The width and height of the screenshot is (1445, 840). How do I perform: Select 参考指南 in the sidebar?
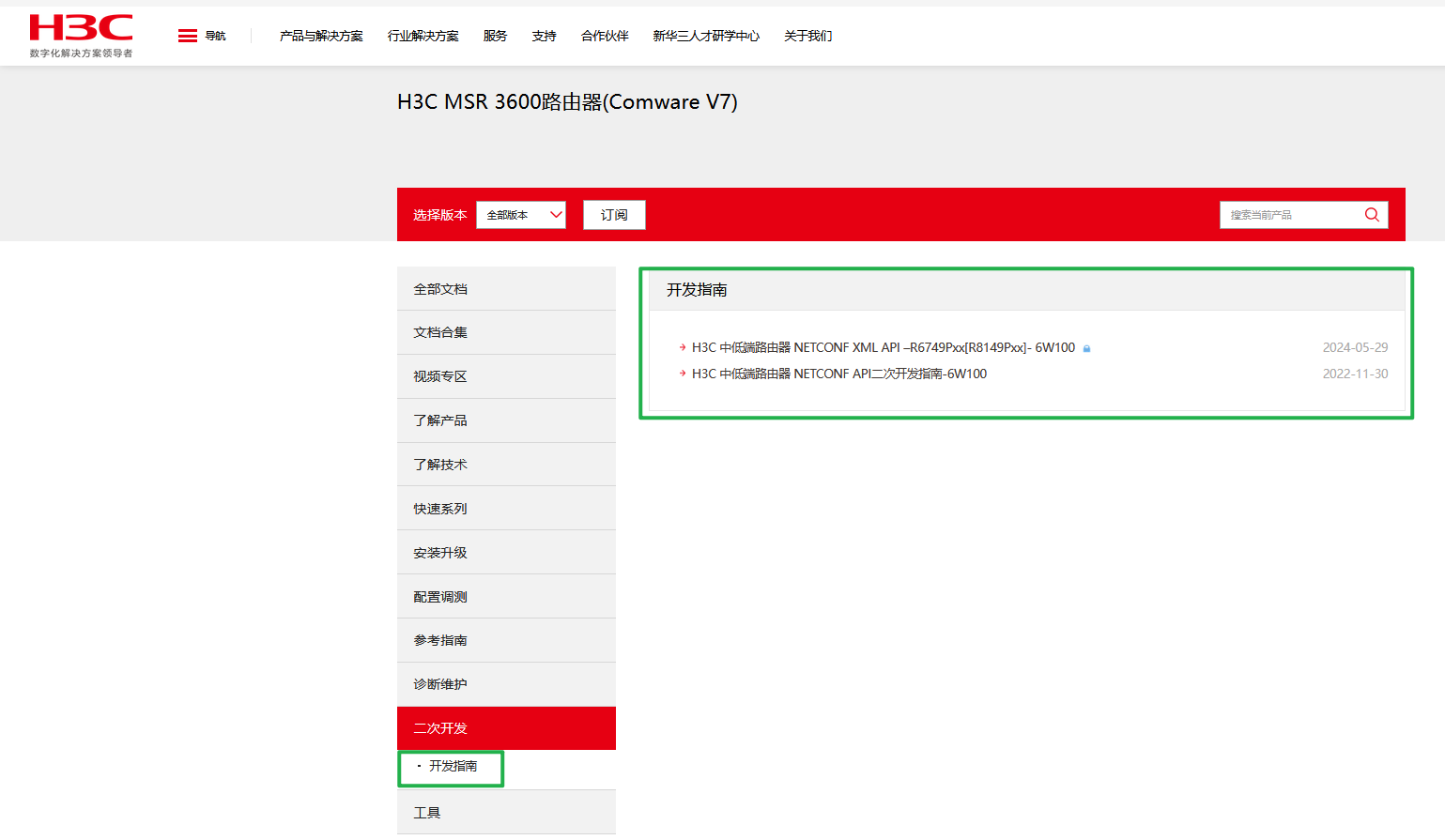(506, 640)
